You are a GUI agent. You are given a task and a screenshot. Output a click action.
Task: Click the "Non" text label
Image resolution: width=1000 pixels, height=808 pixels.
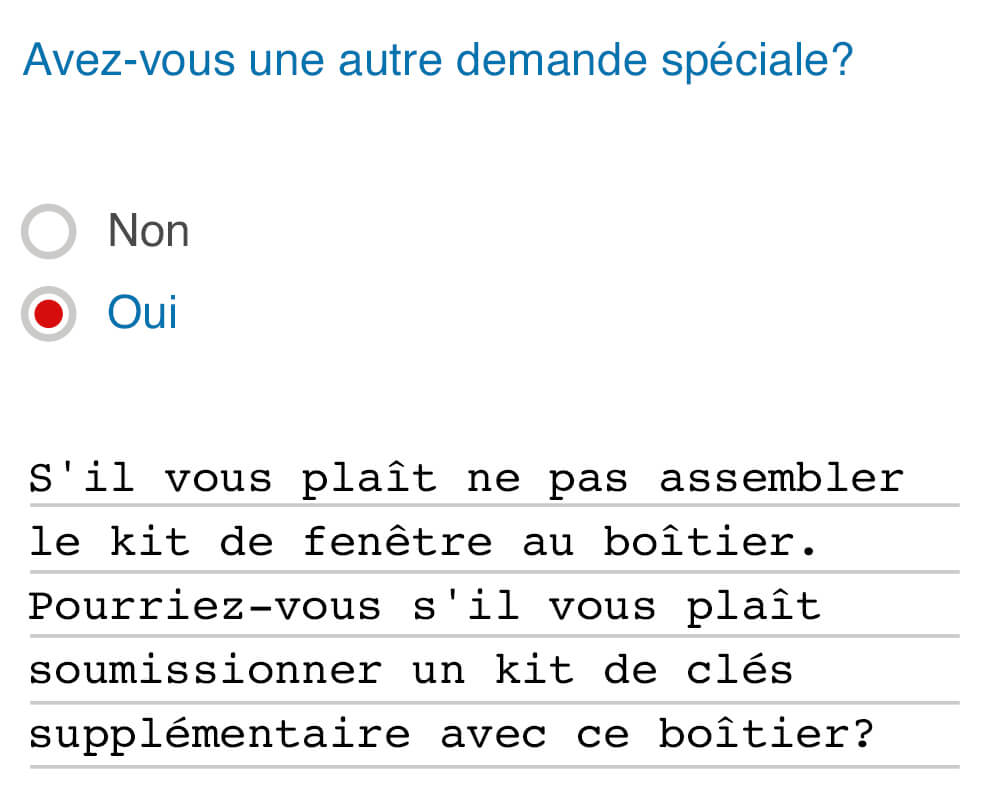tap(148, 231)
